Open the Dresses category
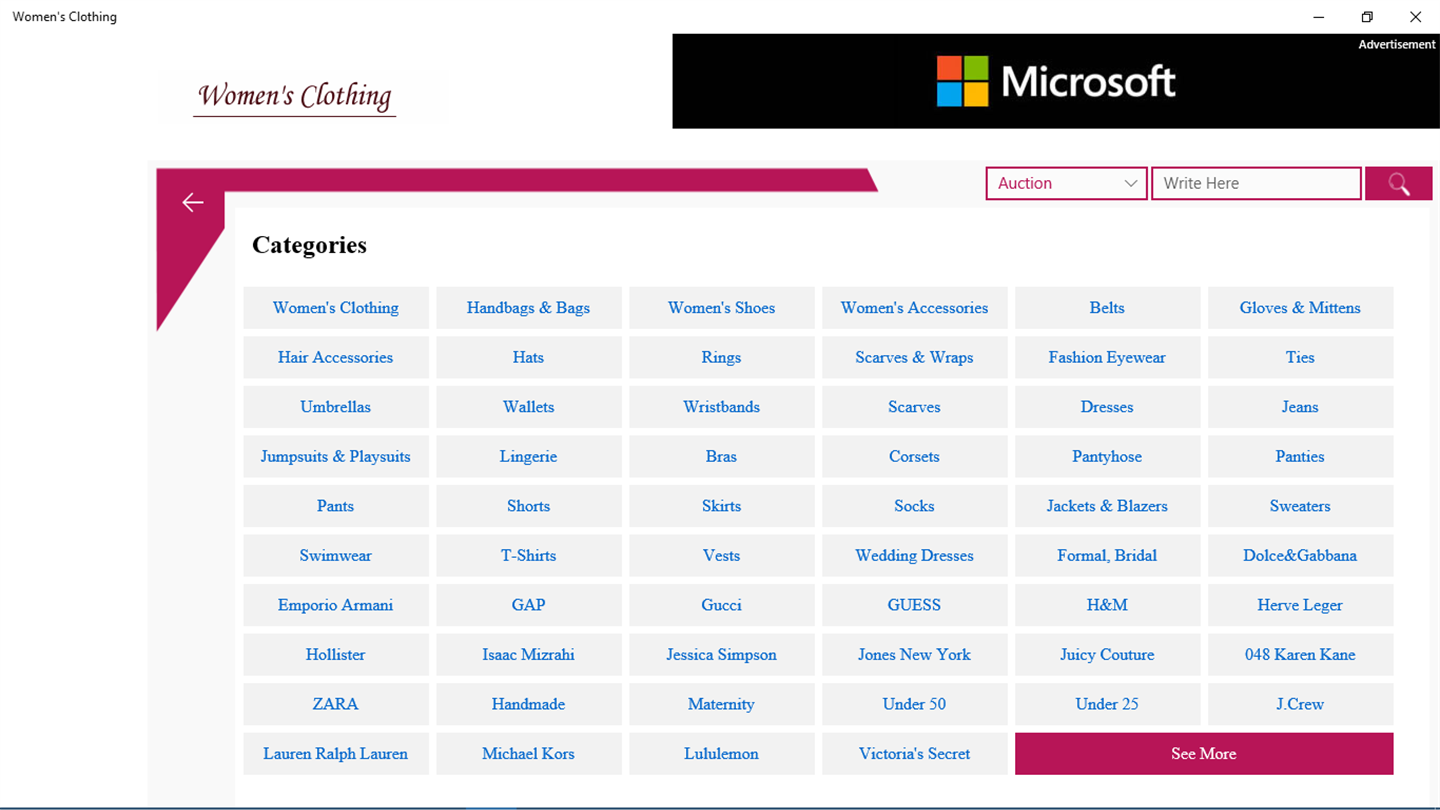This screenshot has height=810, width=1440. (1108, 407)
